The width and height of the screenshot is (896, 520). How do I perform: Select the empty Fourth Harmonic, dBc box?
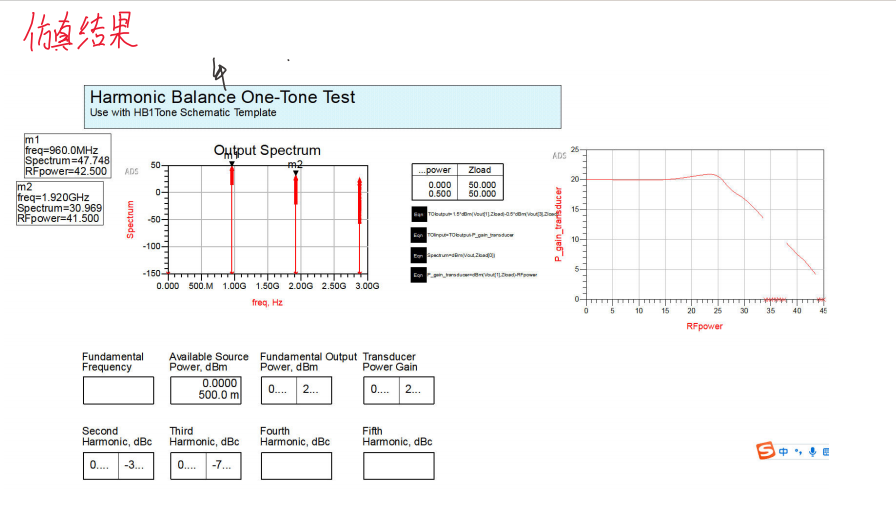[296, 466]
